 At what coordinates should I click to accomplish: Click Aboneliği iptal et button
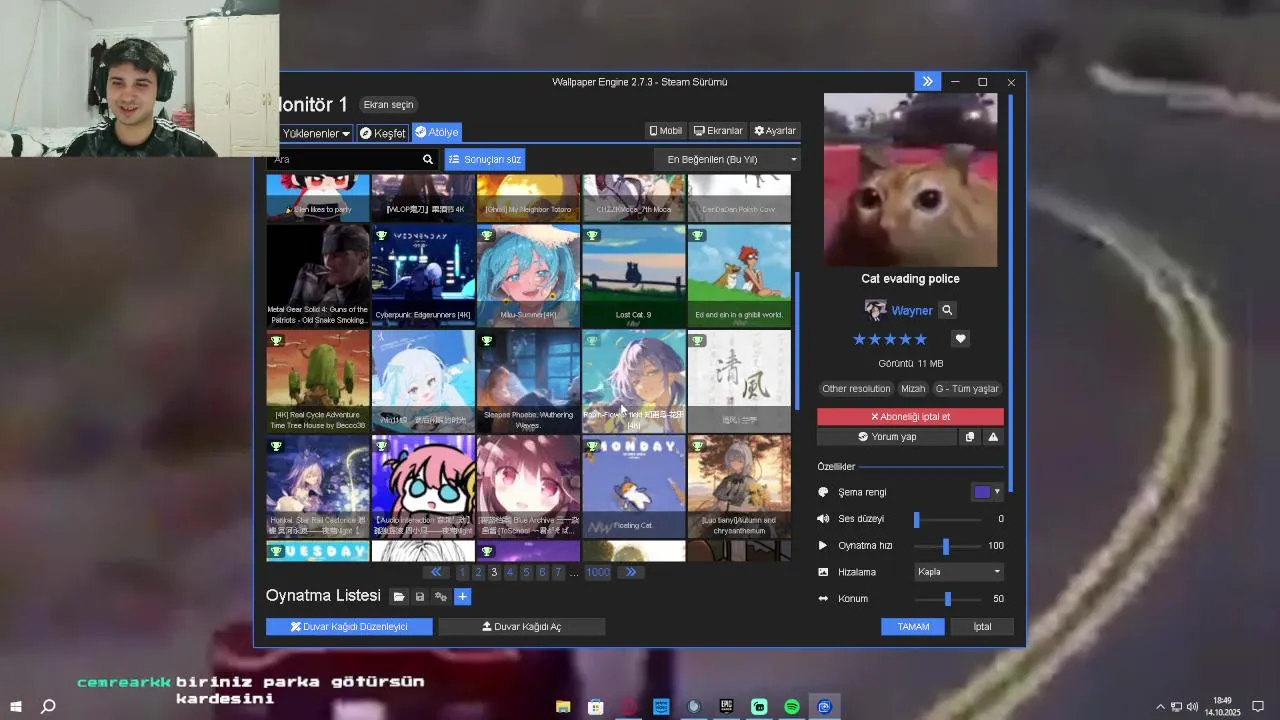(910, 417)
